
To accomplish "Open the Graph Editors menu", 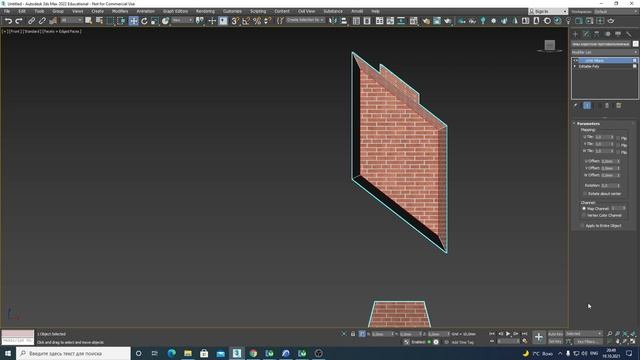I will pos(175,11).
